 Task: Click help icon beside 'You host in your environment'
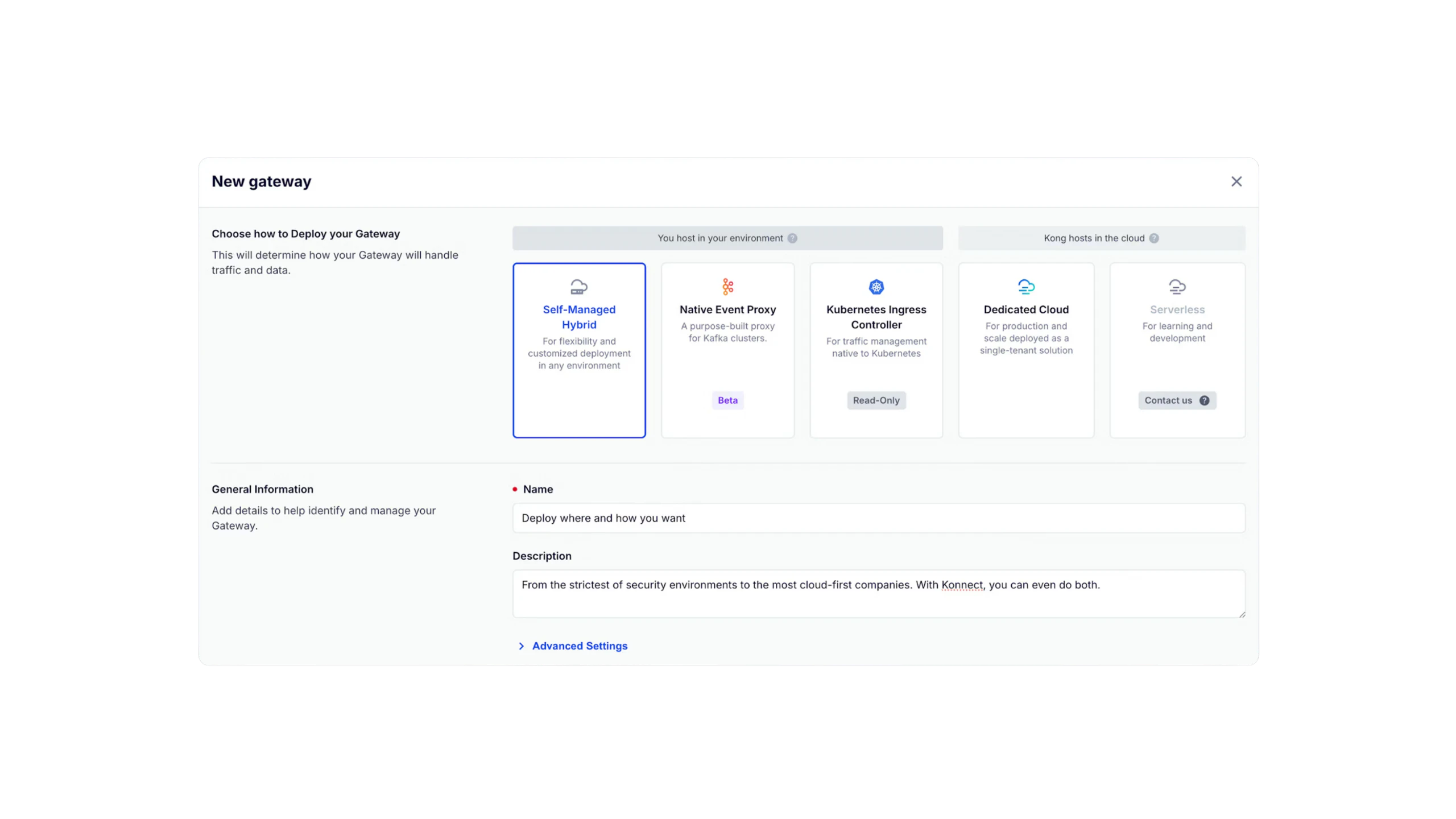(792, 238)
